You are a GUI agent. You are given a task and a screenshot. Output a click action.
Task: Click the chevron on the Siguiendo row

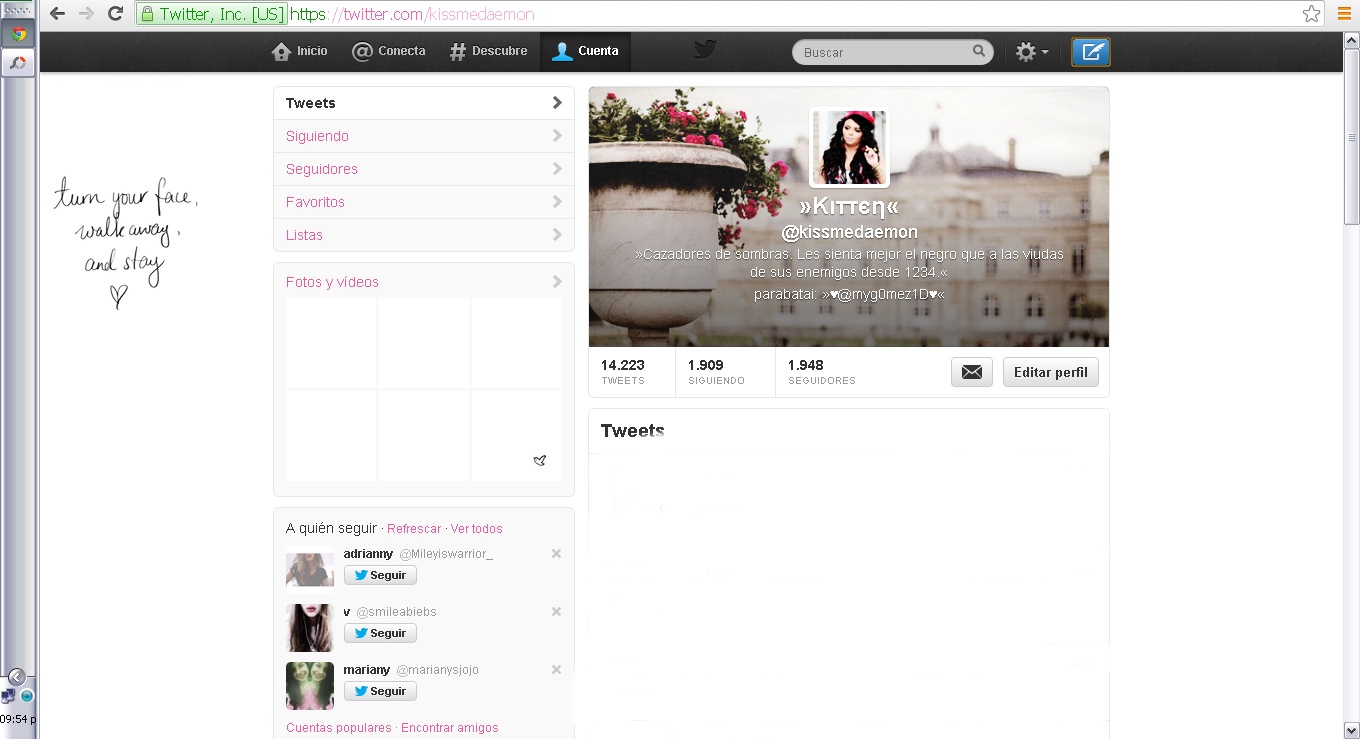(x=557, y=136)
